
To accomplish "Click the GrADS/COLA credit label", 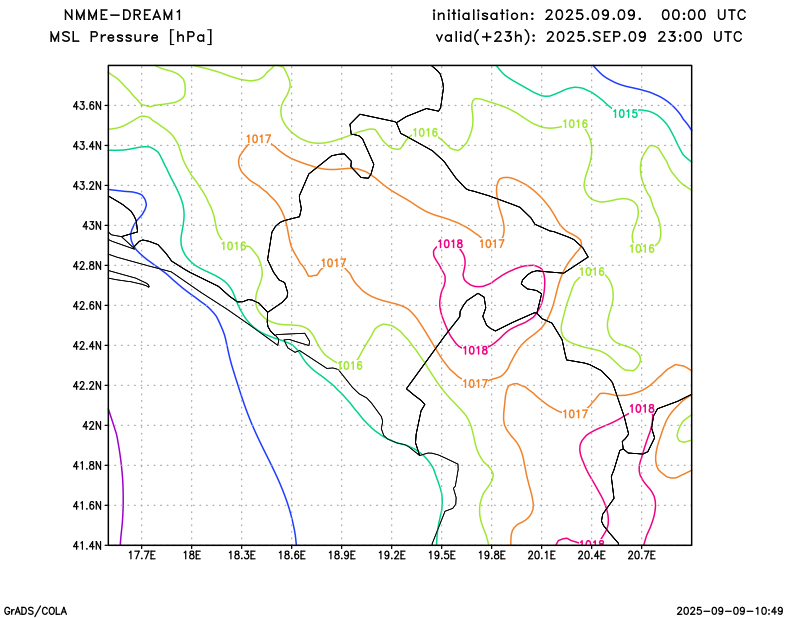I will 35,611.
